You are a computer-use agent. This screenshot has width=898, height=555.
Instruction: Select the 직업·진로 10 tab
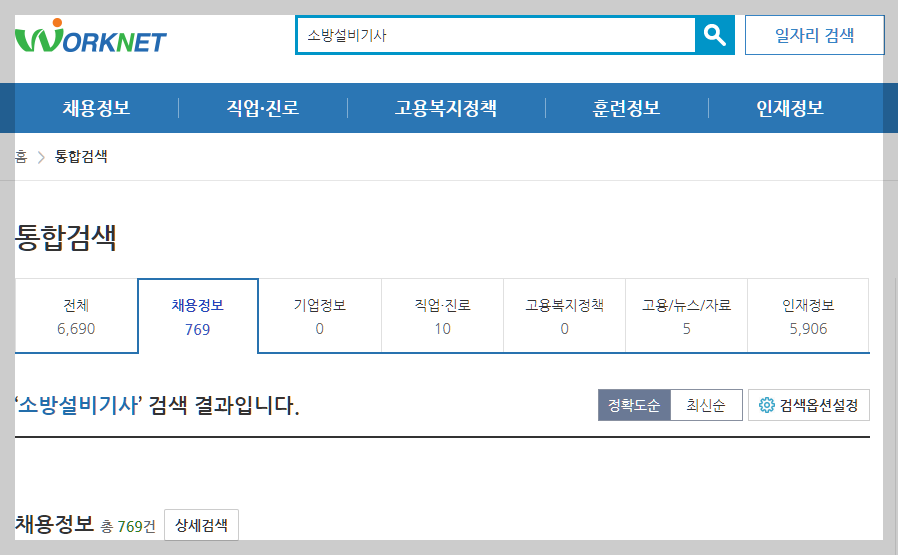point(442,316)
